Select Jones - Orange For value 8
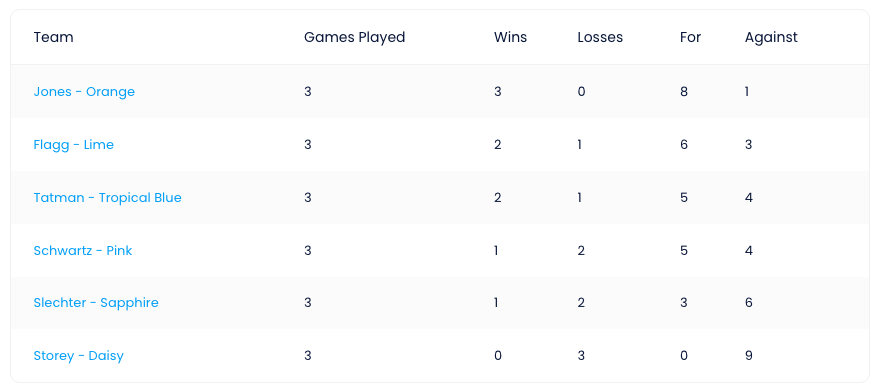882x392 pixels. tap(683, 92)
